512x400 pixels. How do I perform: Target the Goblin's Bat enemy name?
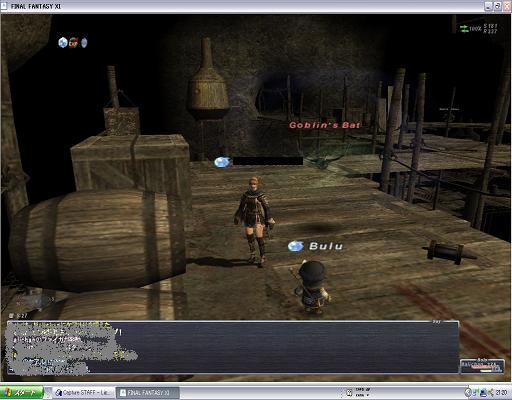(x=325, y=125)
